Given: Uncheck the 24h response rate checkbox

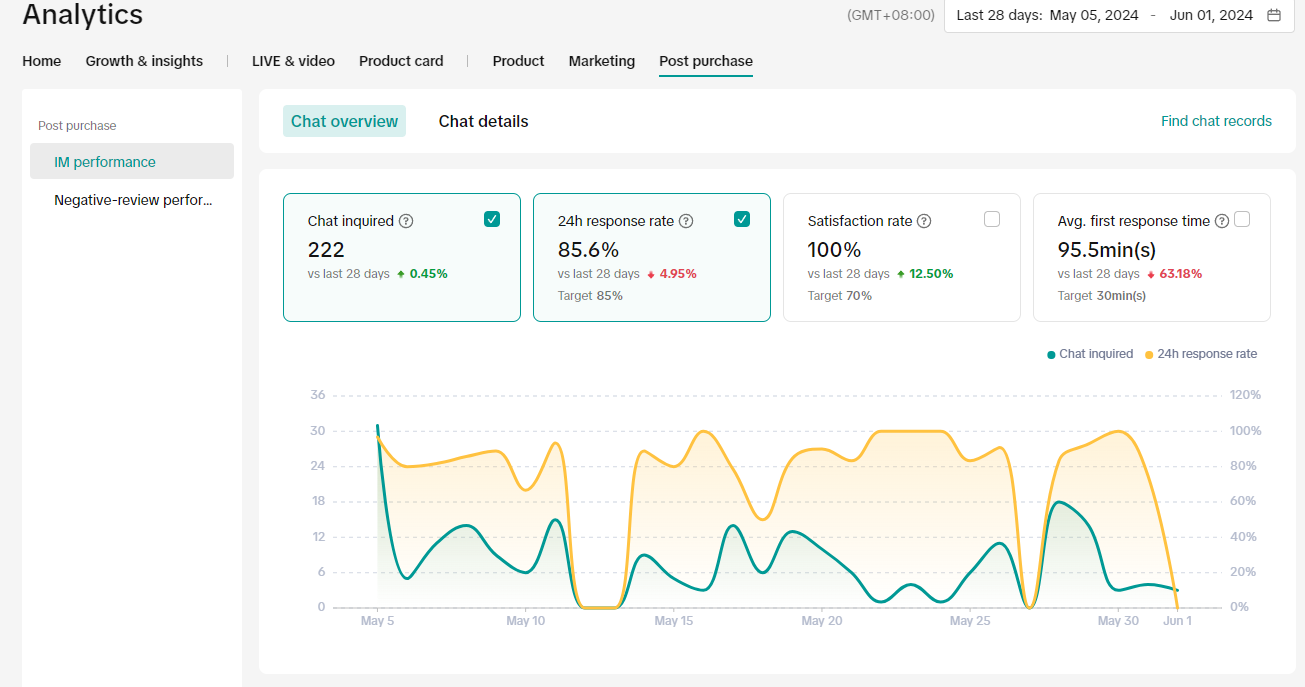Looking at the screenshot, I should tap(742, 220).
